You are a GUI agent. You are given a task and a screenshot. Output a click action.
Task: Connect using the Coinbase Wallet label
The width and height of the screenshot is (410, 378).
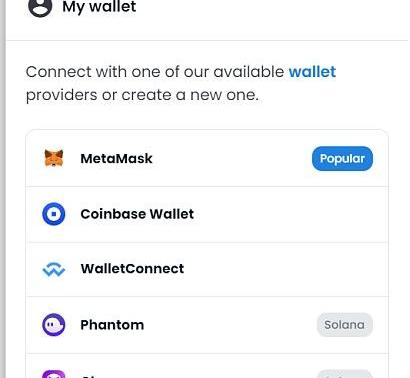point(137,214)
